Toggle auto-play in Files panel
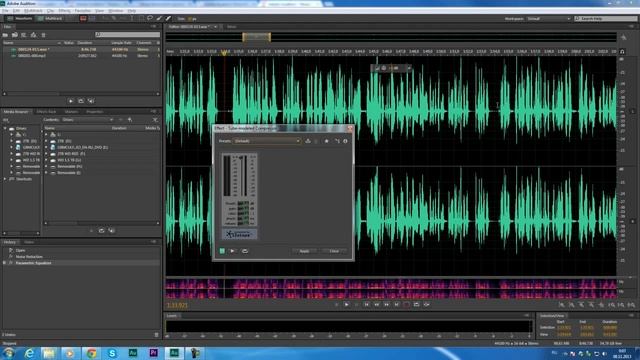Image resolution: width=640 pixels, height=360 pixels. coord(91,101)
